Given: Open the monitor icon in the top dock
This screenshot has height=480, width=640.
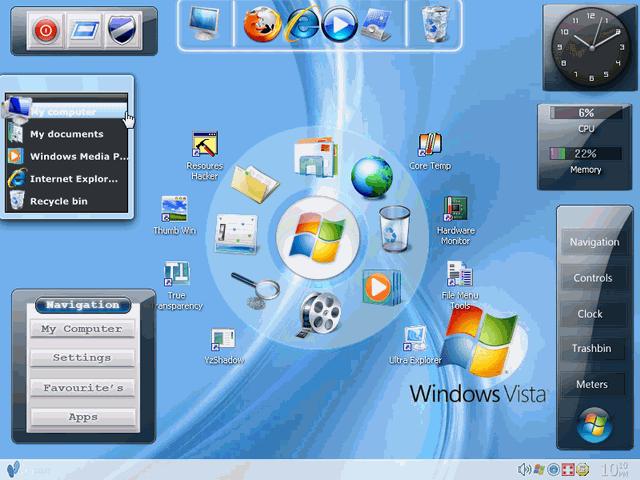Looking at the screenshot, I should tap(204, 24).
